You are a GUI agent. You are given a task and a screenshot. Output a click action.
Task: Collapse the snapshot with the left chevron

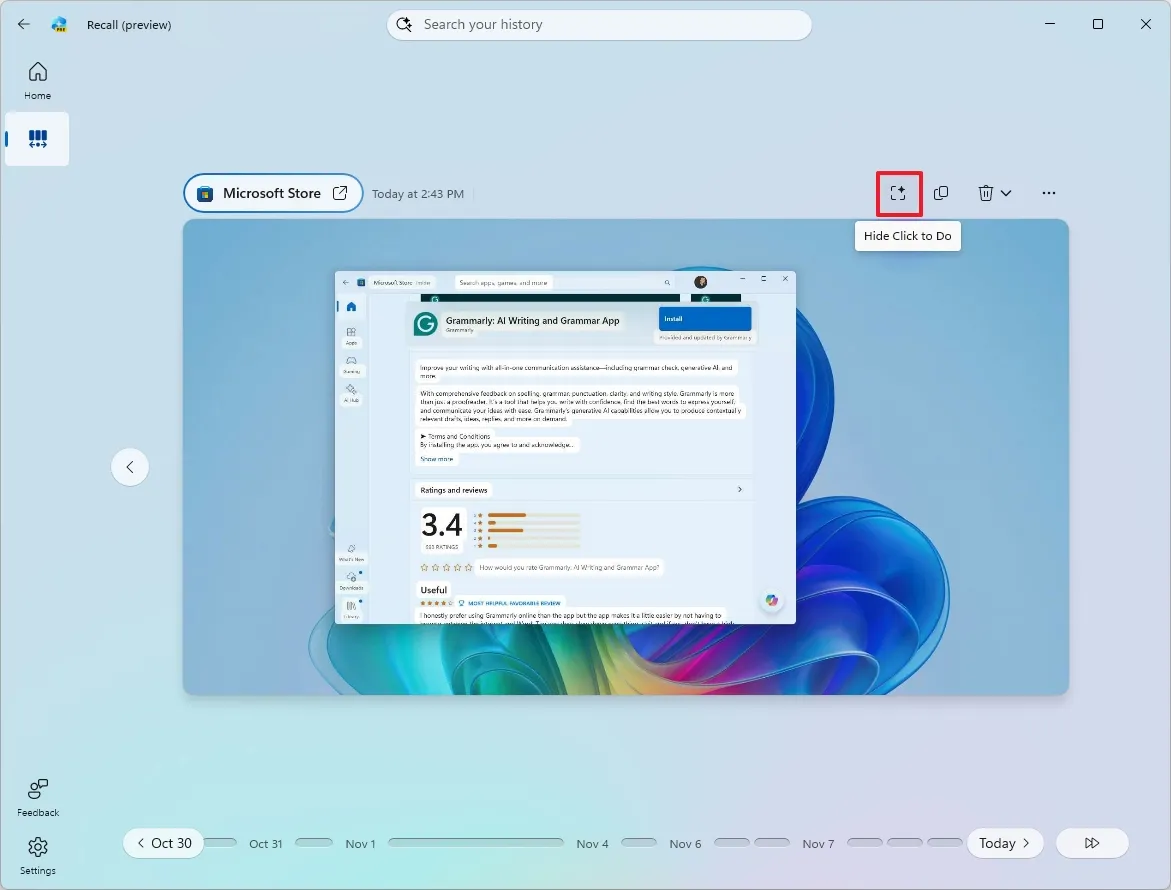pyautogui.click(x=130, y=467)
